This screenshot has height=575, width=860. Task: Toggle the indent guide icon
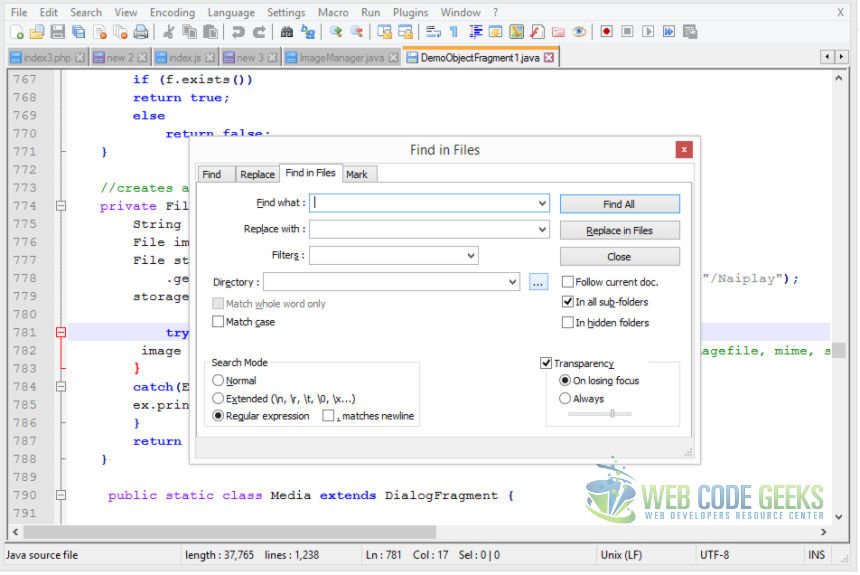(476, 32)
